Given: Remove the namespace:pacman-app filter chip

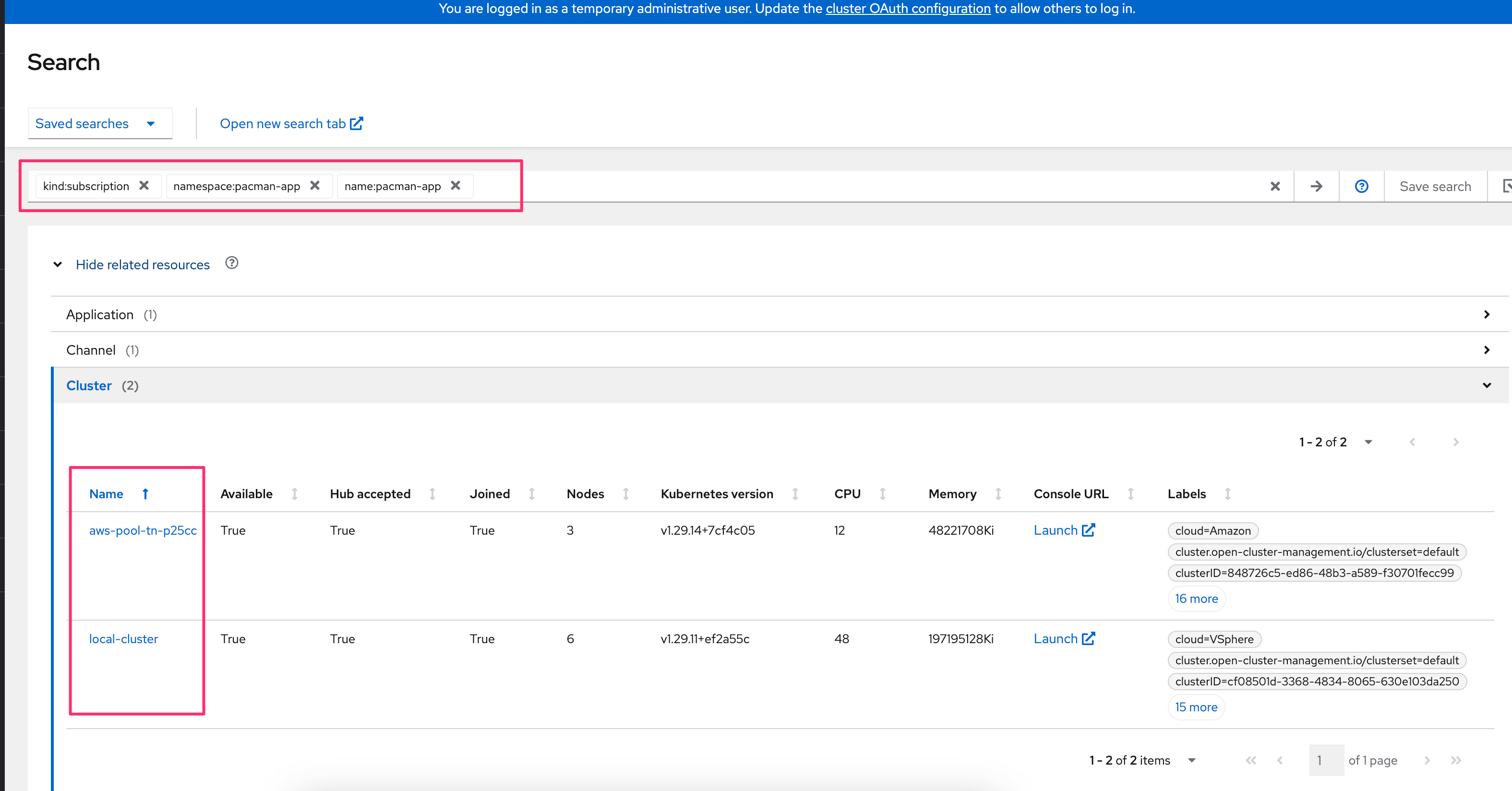Looking at the screenshot, I should point(314,185).
